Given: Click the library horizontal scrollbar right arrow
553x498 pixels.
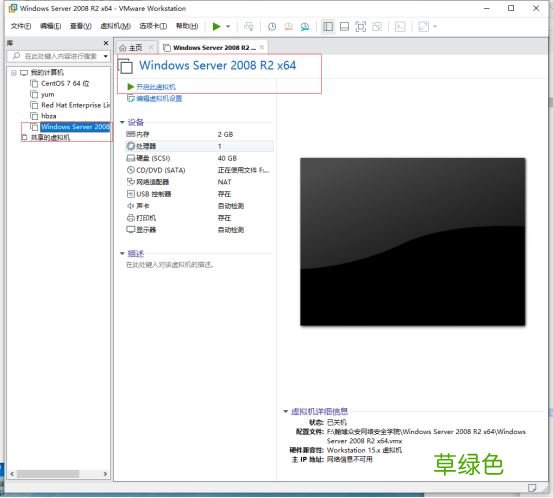Looking at the screenshot, I should click(105, 474).
